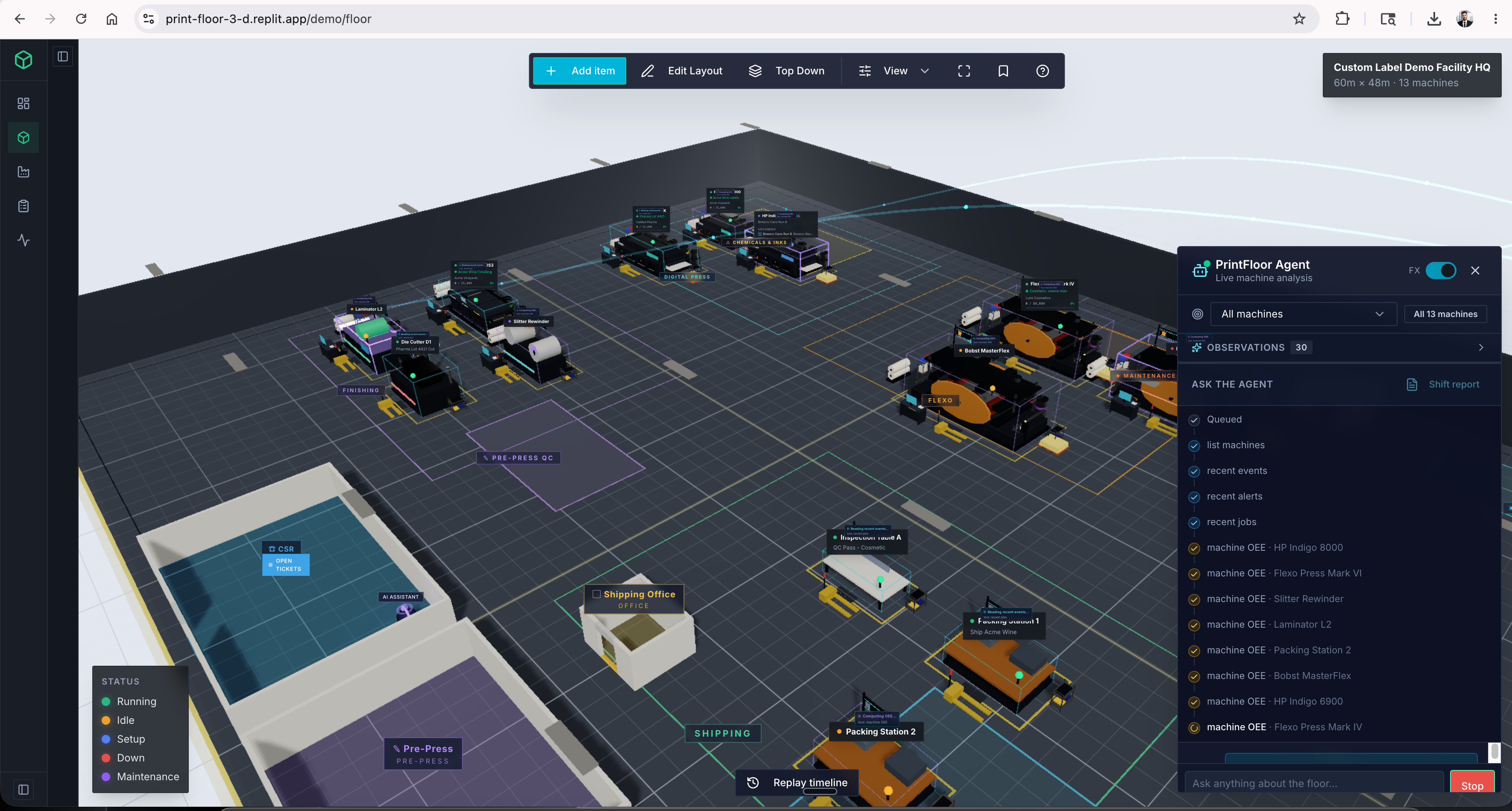Click the Ask anything about the floor input
Screen dimensions: 1512x811
[1314, 783]
